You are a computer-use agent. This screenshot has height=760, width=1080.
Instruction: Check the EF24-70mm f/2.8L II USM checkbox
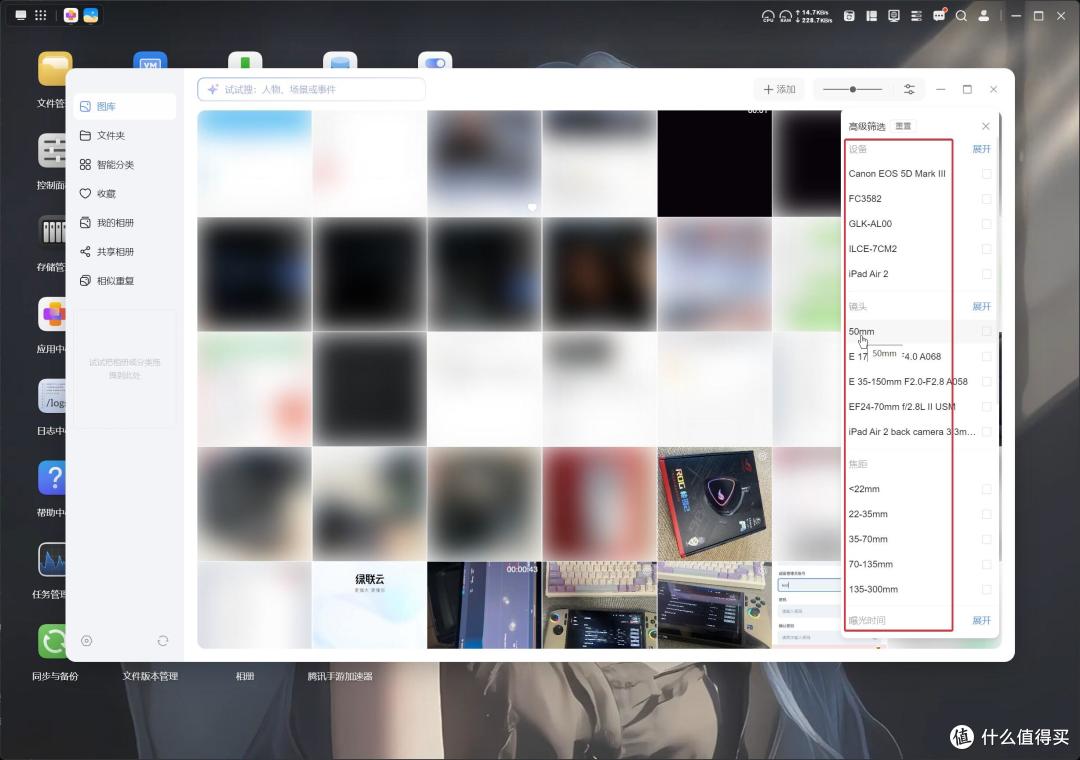pyautogui.click(x=986, y=407)
